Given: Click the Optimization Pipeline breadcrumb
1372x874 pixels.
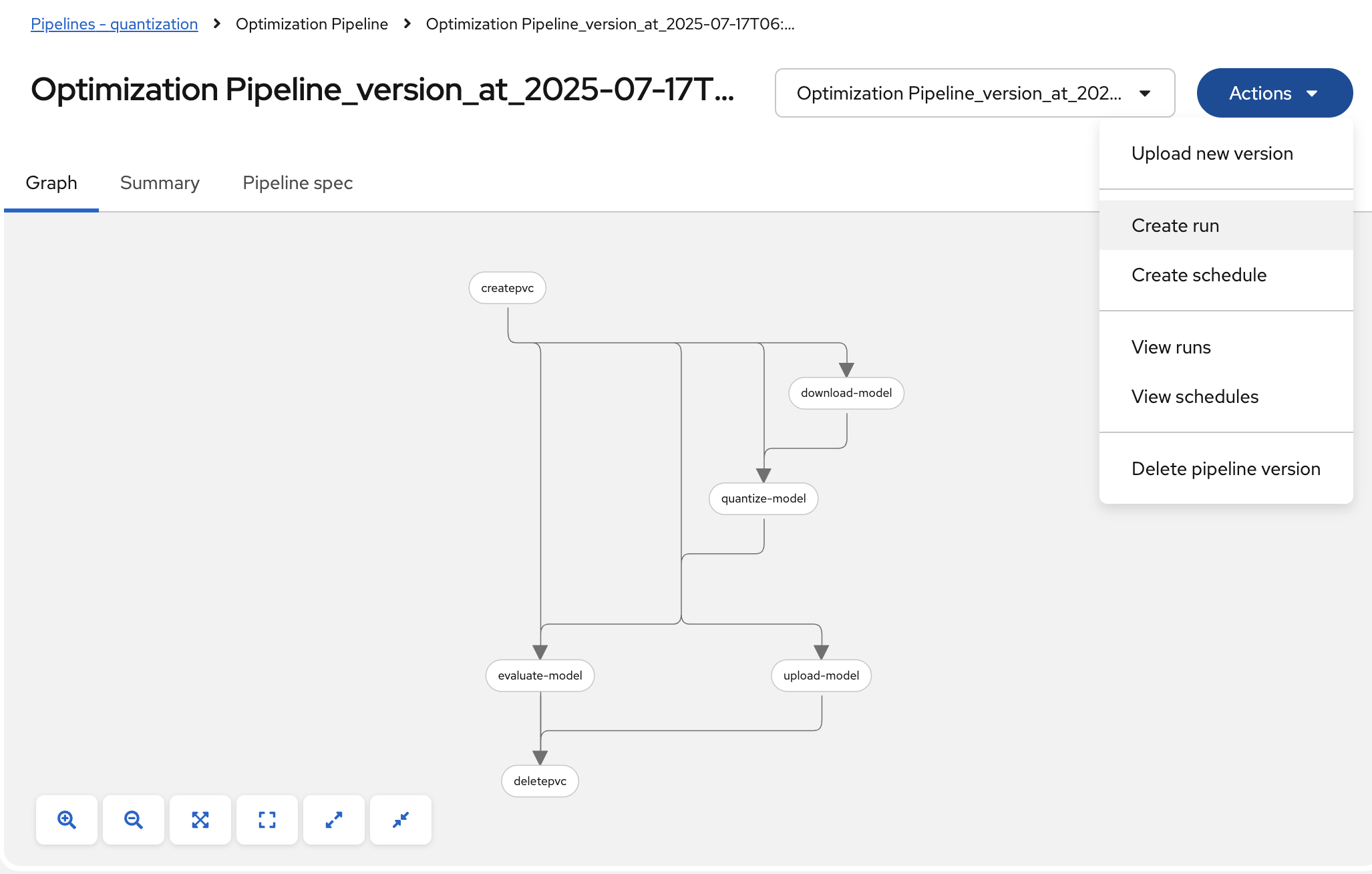Looking at the screenshot, I should (312, 24).
